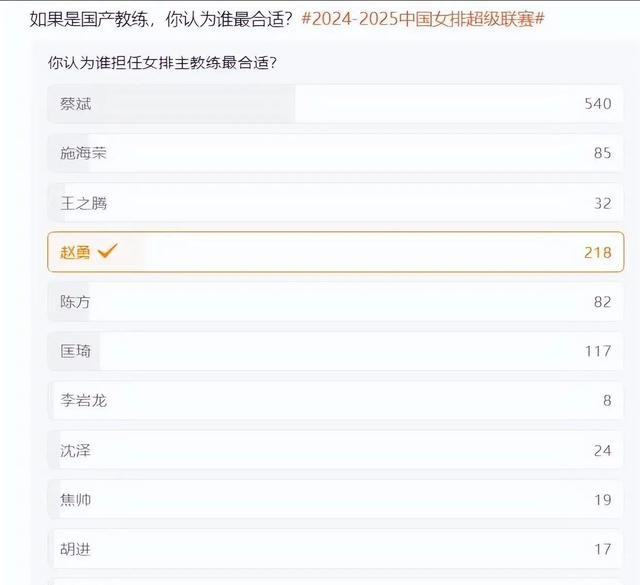Click the 540 vote count for 蔡斌
Screen dimensions: 640x585
(597, 104)
